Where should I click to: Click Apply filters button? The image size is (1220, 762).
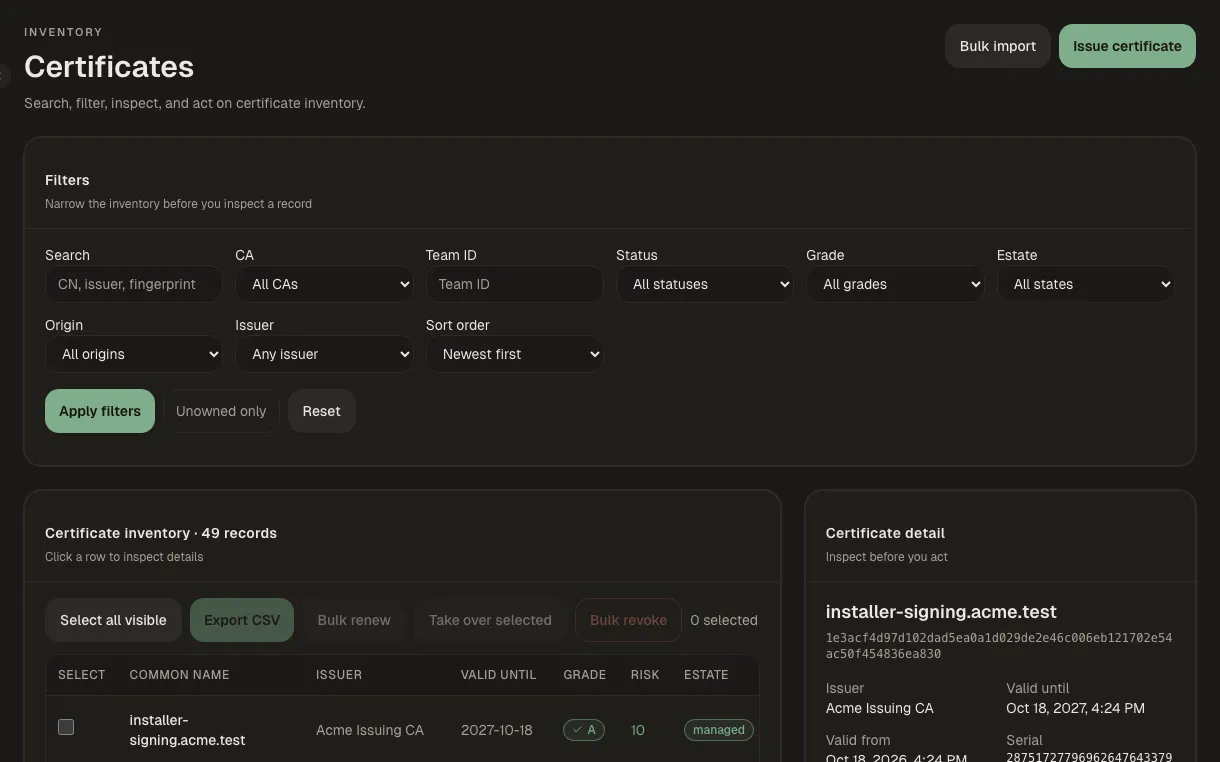[100, 411]
